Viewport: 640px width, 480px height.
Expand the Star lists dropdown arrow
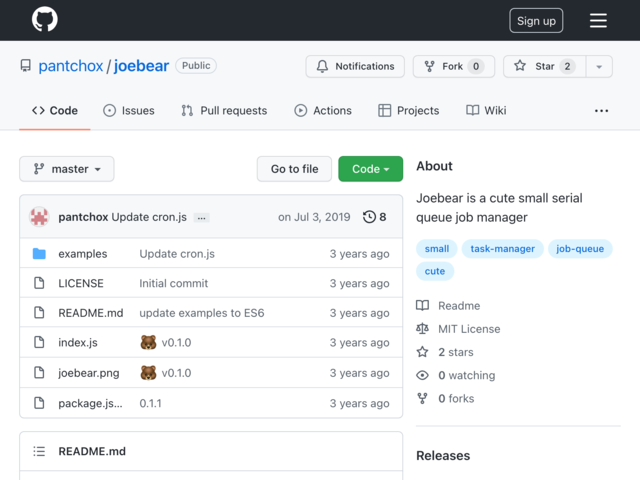(599, 66)
